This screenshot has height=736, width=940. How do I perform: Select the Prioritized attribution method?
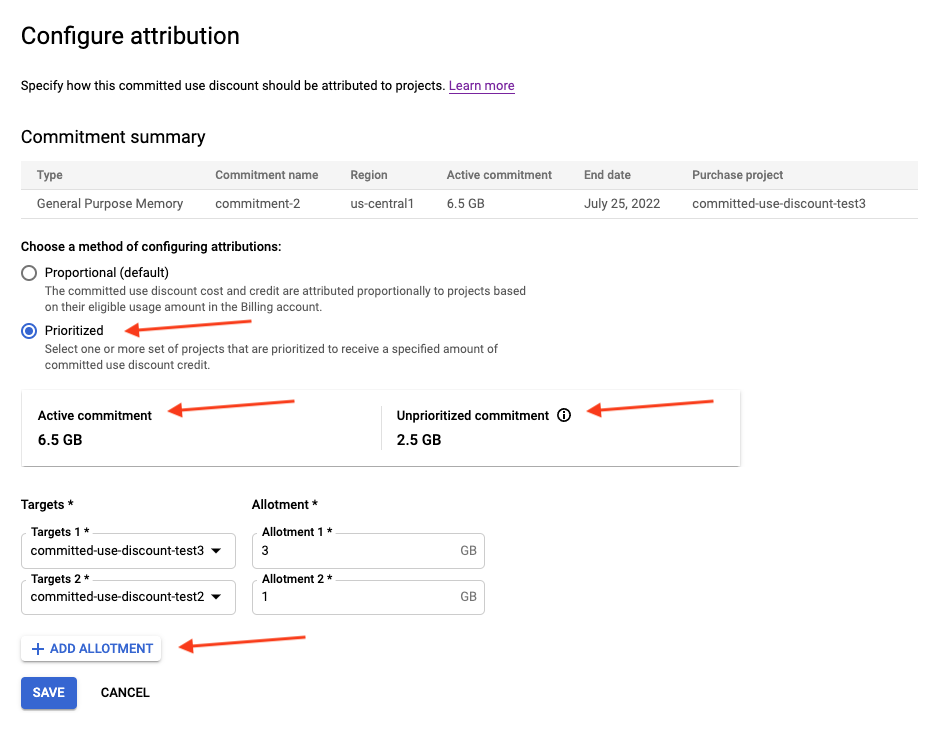(29, 330)
